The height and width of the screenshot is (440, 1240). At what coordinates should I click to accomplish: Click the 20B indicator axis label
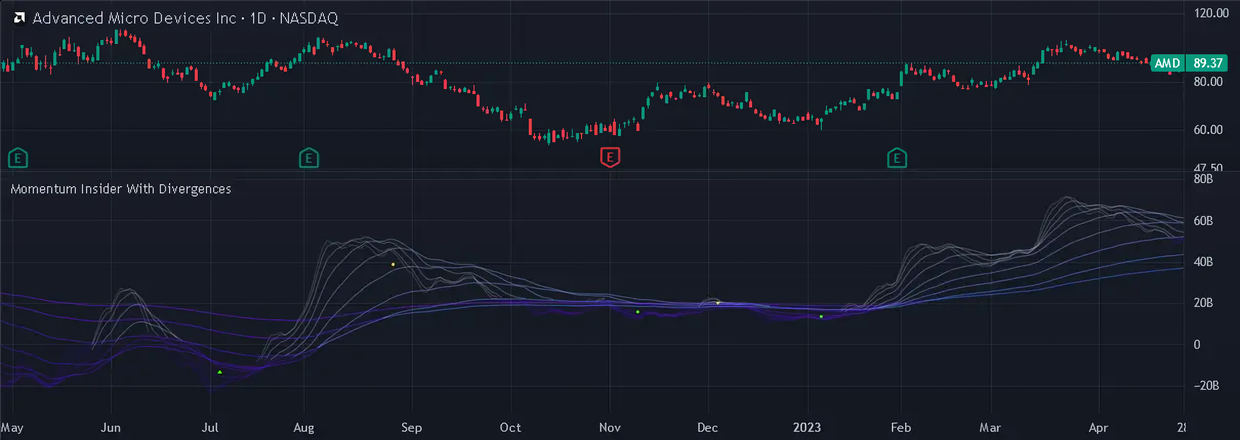click(1203, 303)
